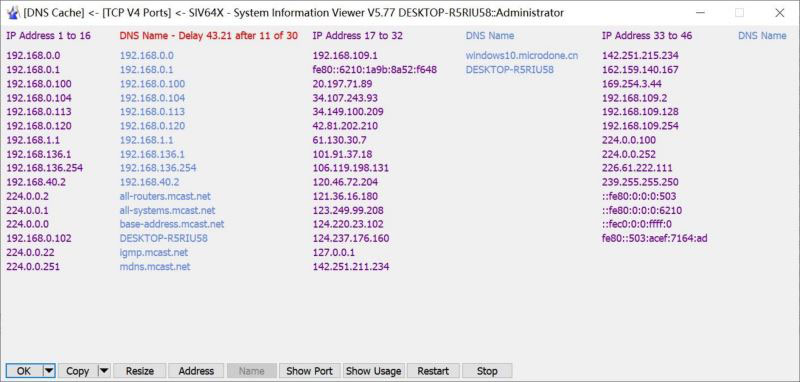
Task: Click the OK button
Action: pyautogui.click(x=24, y=371)
